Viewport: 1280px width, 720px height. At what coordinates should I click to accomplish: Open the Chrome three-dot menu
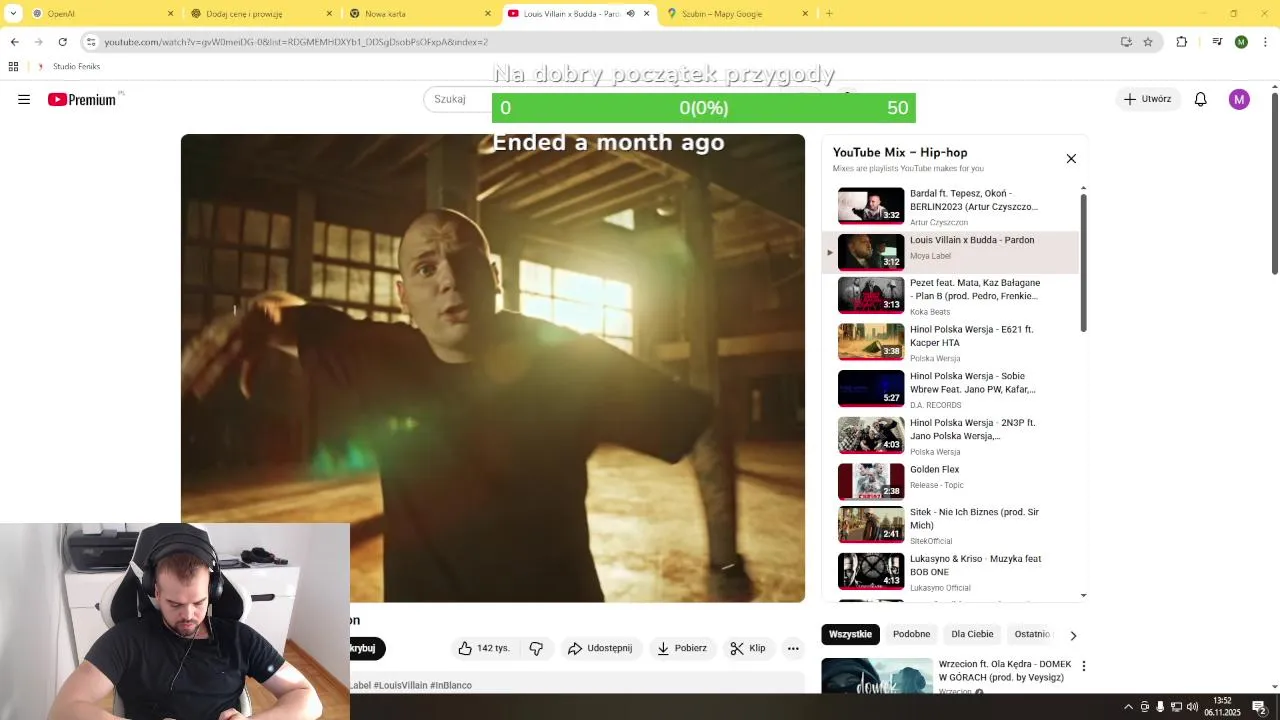tap(1266, 42)
